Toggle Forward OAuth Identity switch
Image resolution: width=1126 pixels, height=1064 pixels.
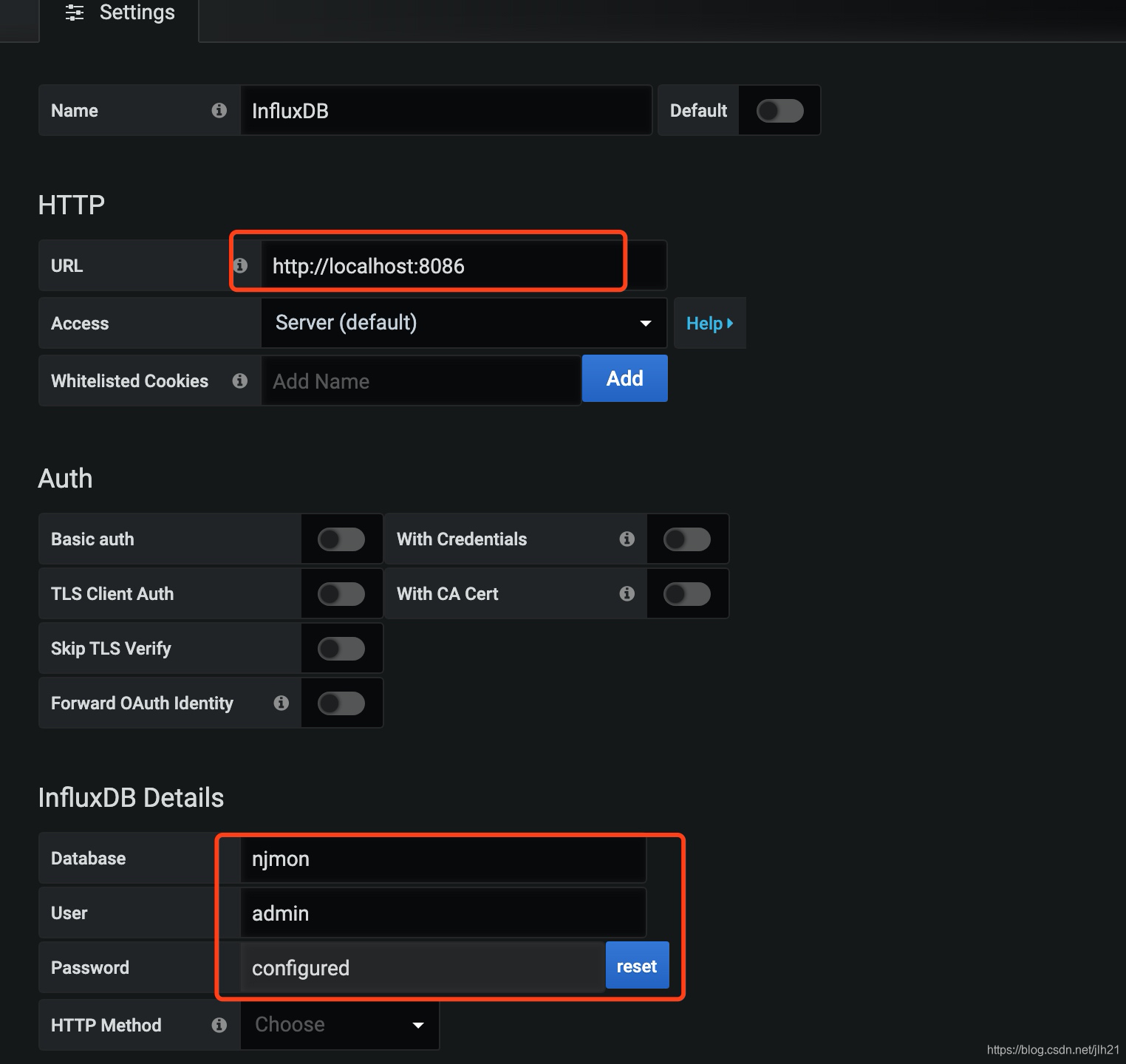341,703
